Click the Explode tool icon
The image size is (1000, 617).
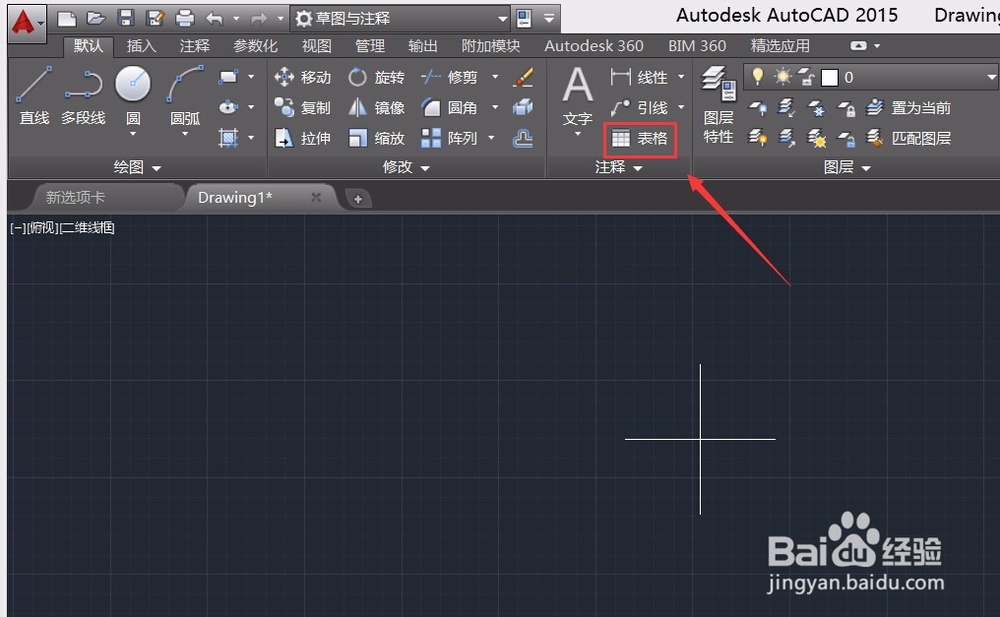click(x=523, y=107)
